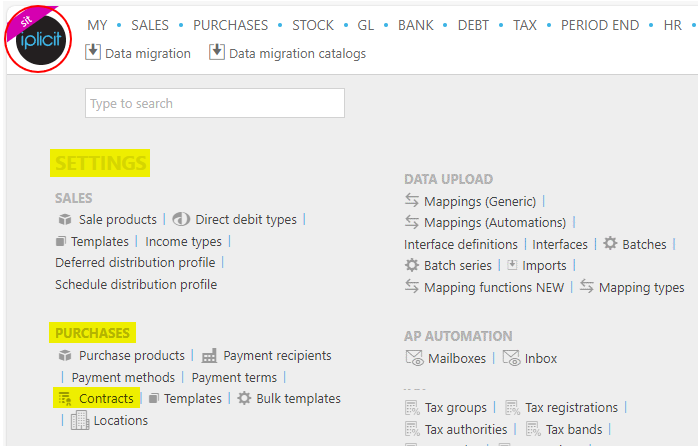Open the Mailboxes link
The image size is (698, 446).
457,358
